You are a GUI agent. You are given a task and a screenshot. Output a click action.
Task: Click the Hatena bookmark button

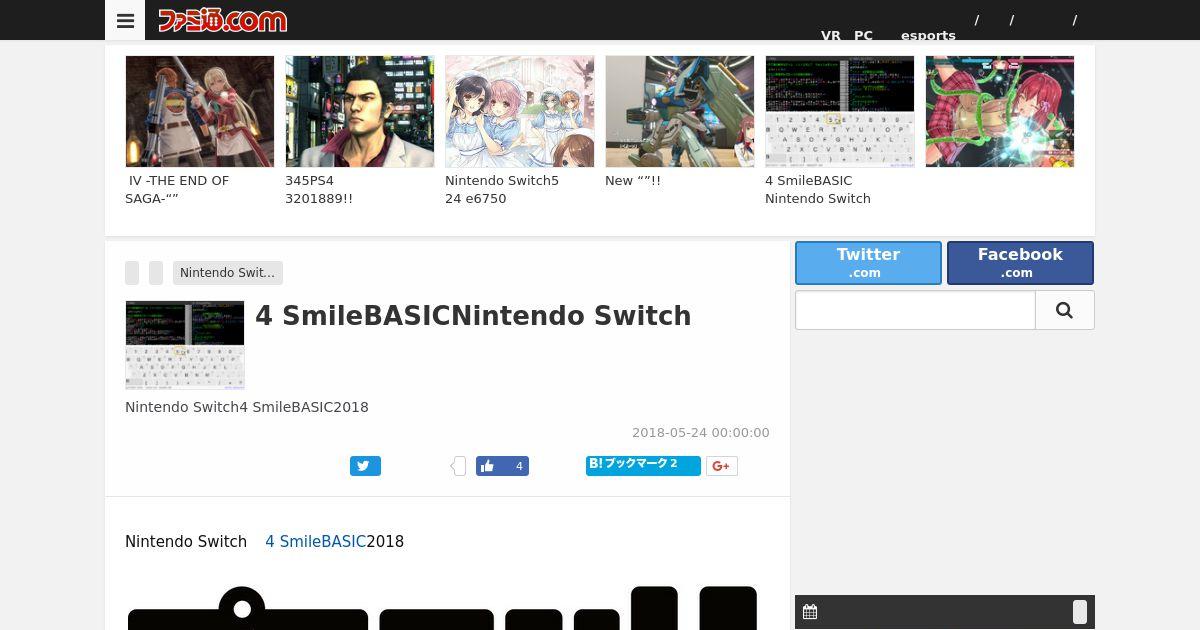(643, 466)
